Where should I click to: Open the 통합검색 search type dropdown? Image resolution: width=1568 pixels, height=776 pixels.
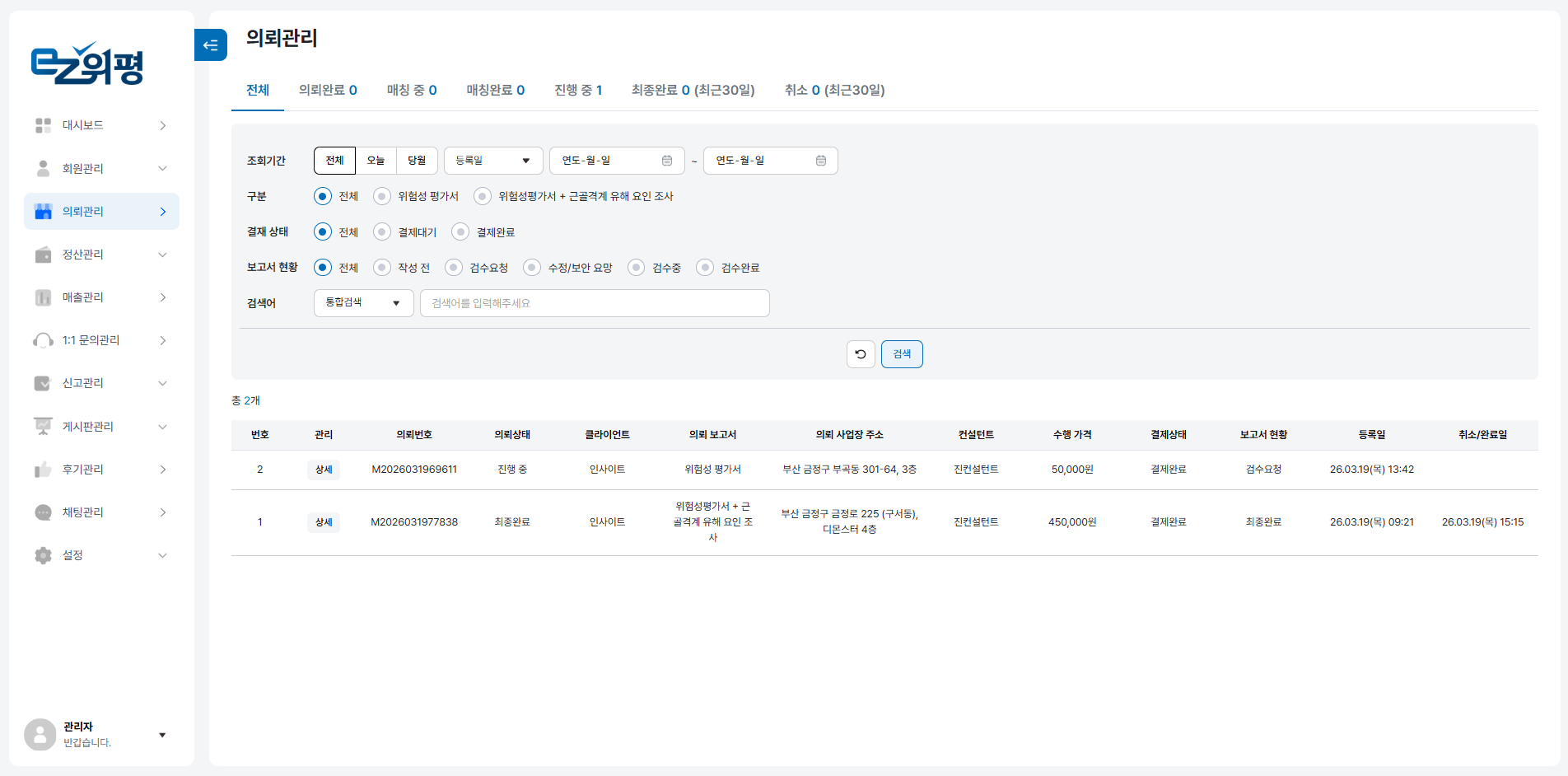point(363,303)
